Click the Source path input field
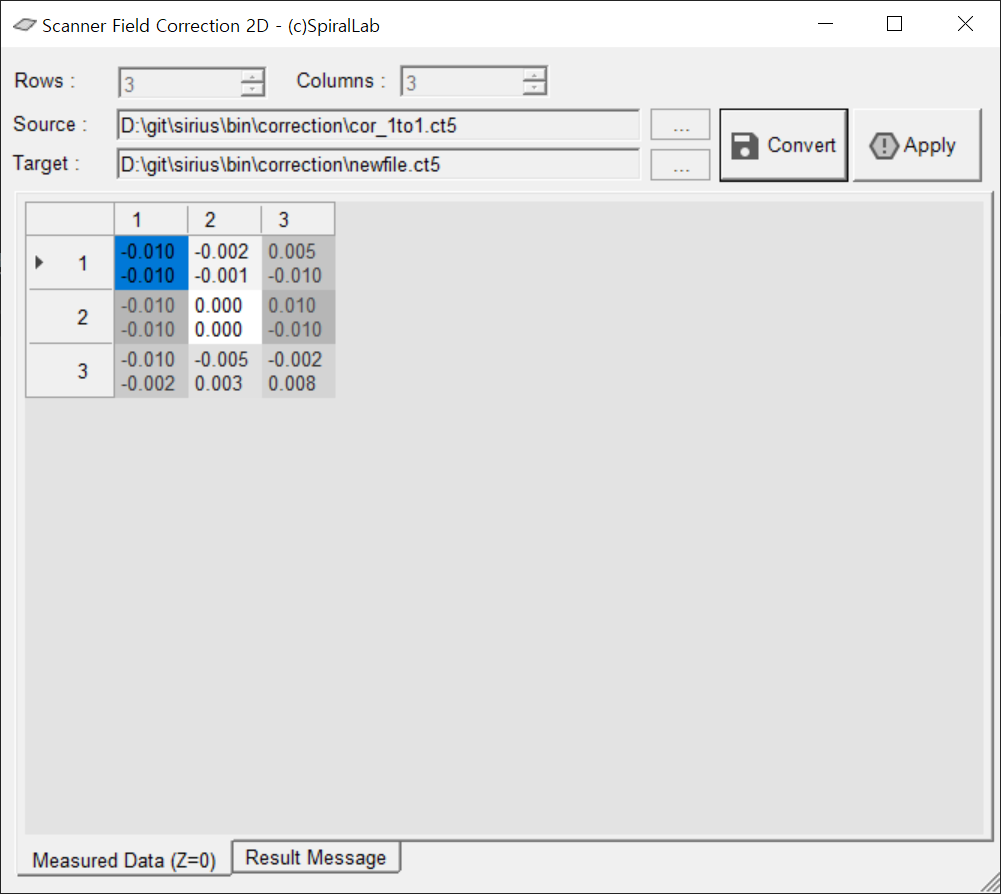 pyautogui.click(x=378, y=125)
